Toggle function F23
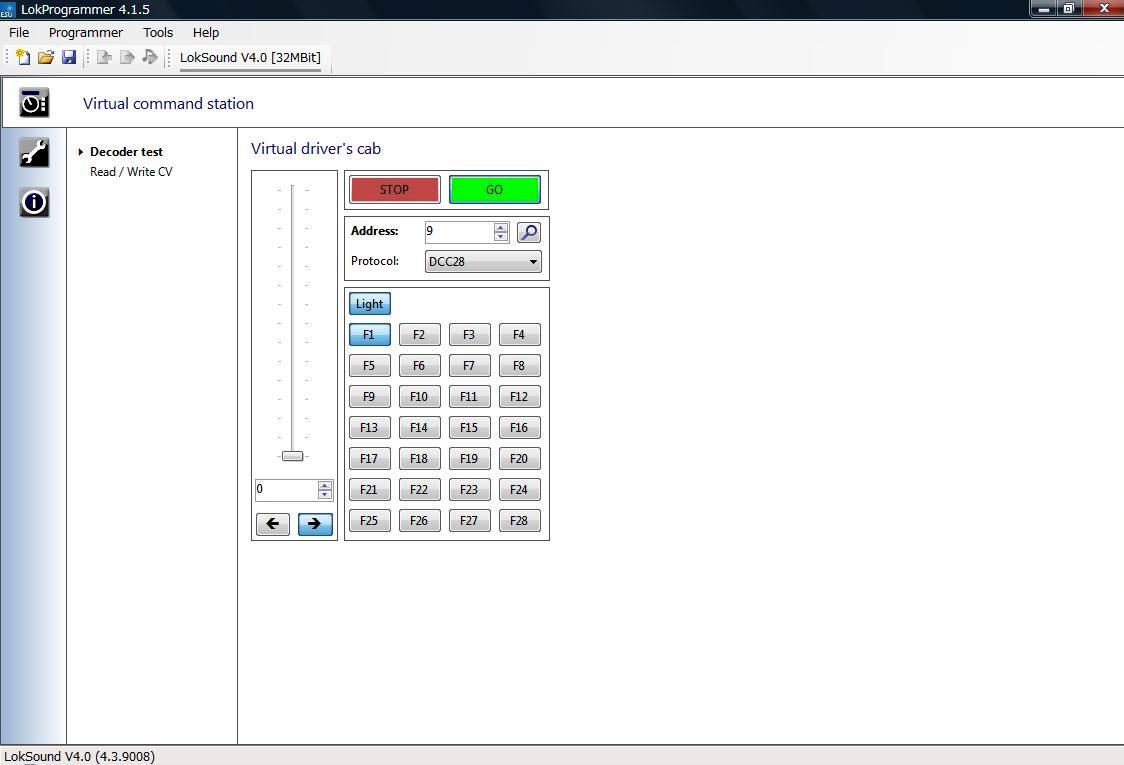 point(470,490)
